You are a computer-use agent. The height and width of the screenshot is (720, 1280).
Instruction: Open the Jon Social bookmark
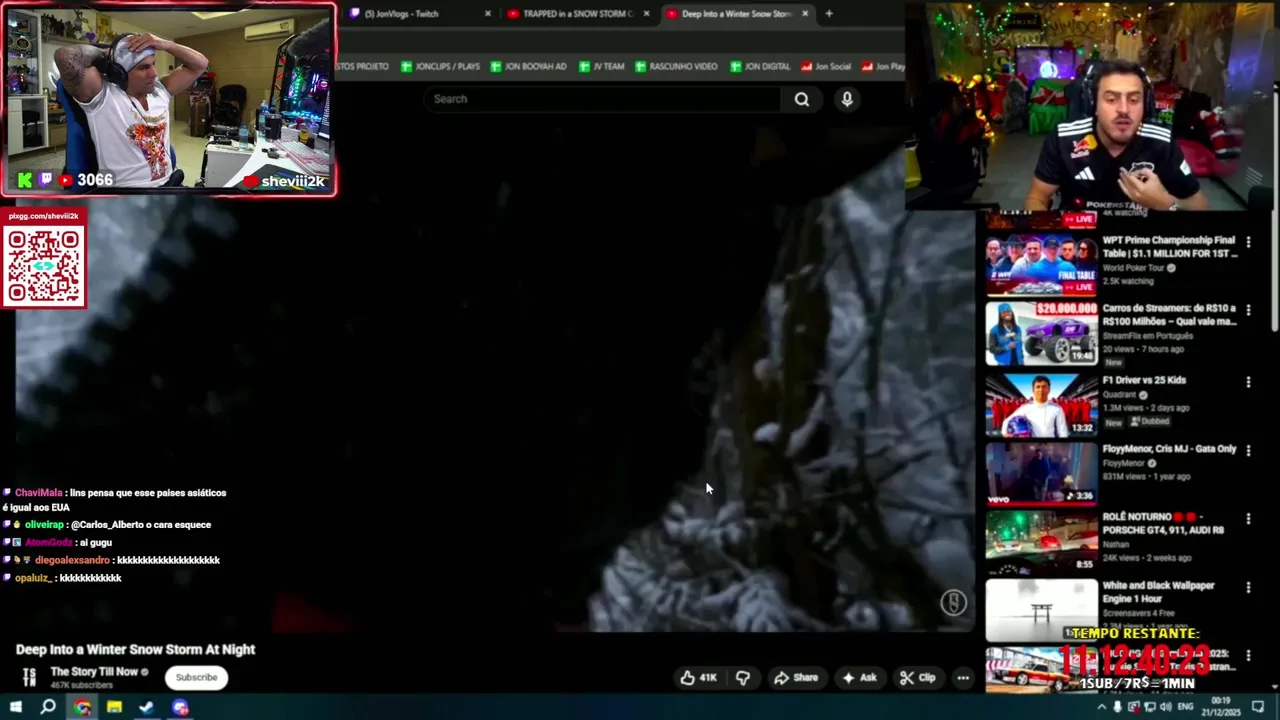(826, 66)
